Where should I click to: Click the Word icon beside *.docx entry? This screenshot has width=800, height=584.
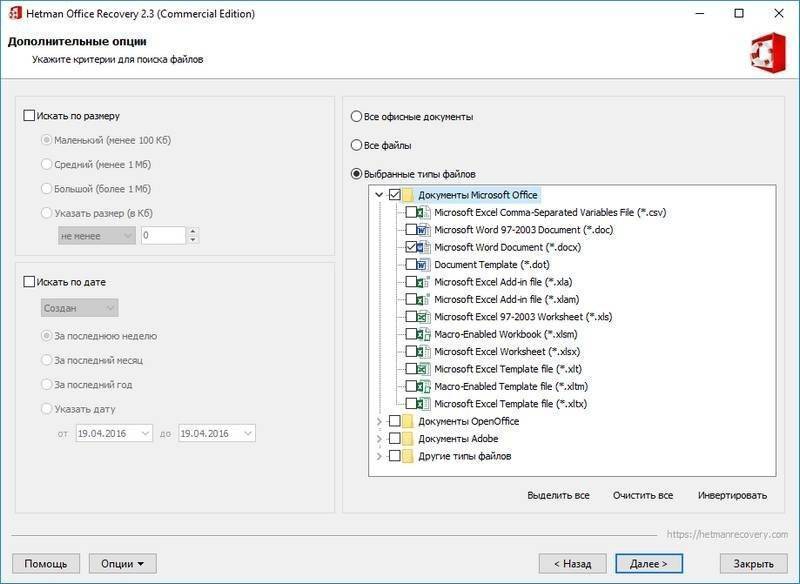425,247
